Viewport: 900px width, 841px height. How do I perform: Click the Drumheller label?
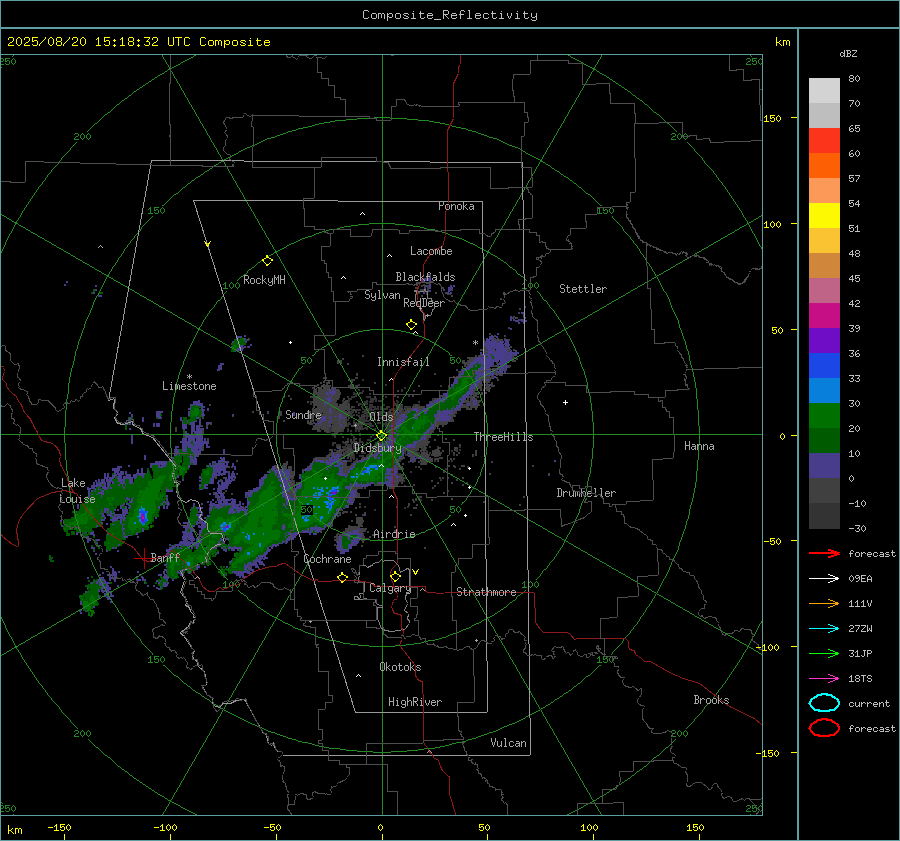(586, 493)
